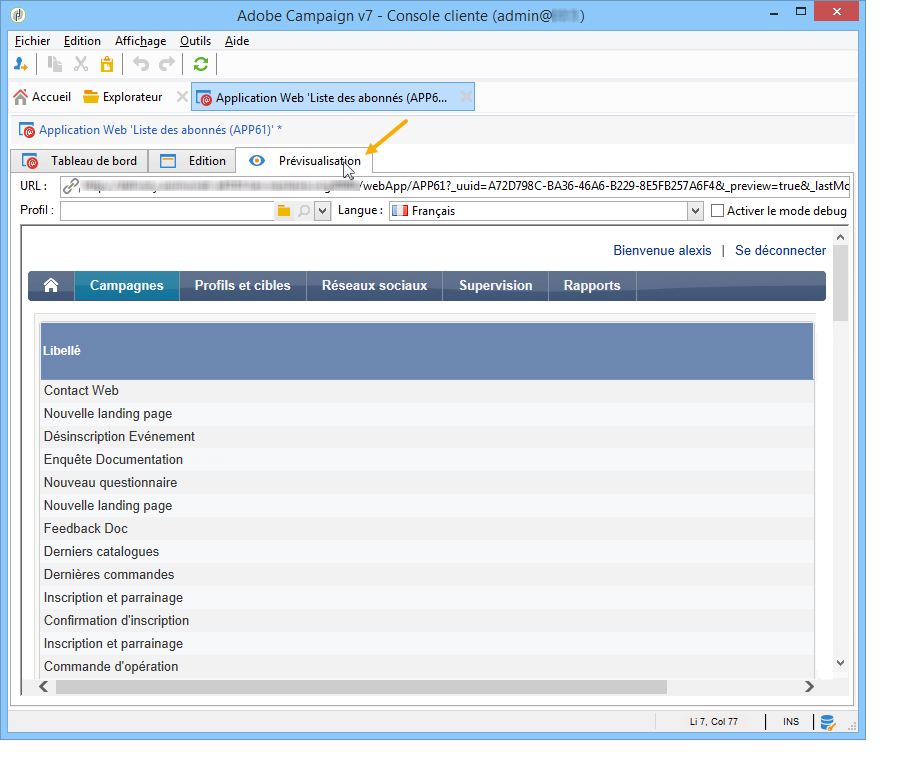Screen dimensions: 919x781
Task: Select the Commande d'opération row
Action: coord(427,667)
